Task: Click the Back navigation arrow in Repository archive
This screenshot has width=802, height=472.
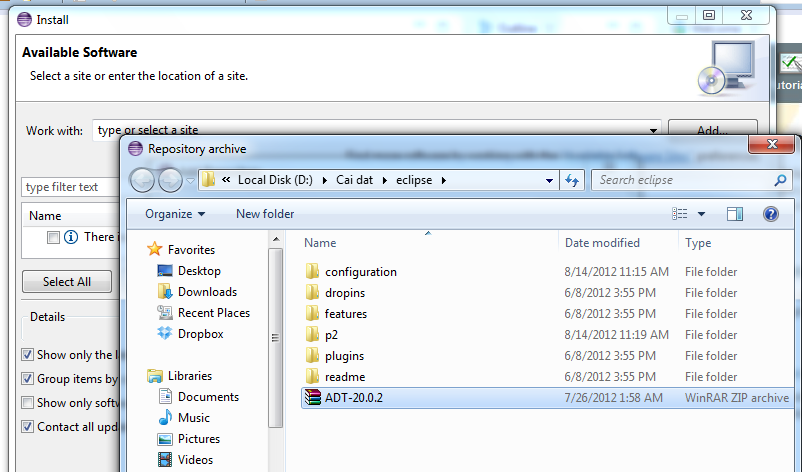Action: point(142,180)
